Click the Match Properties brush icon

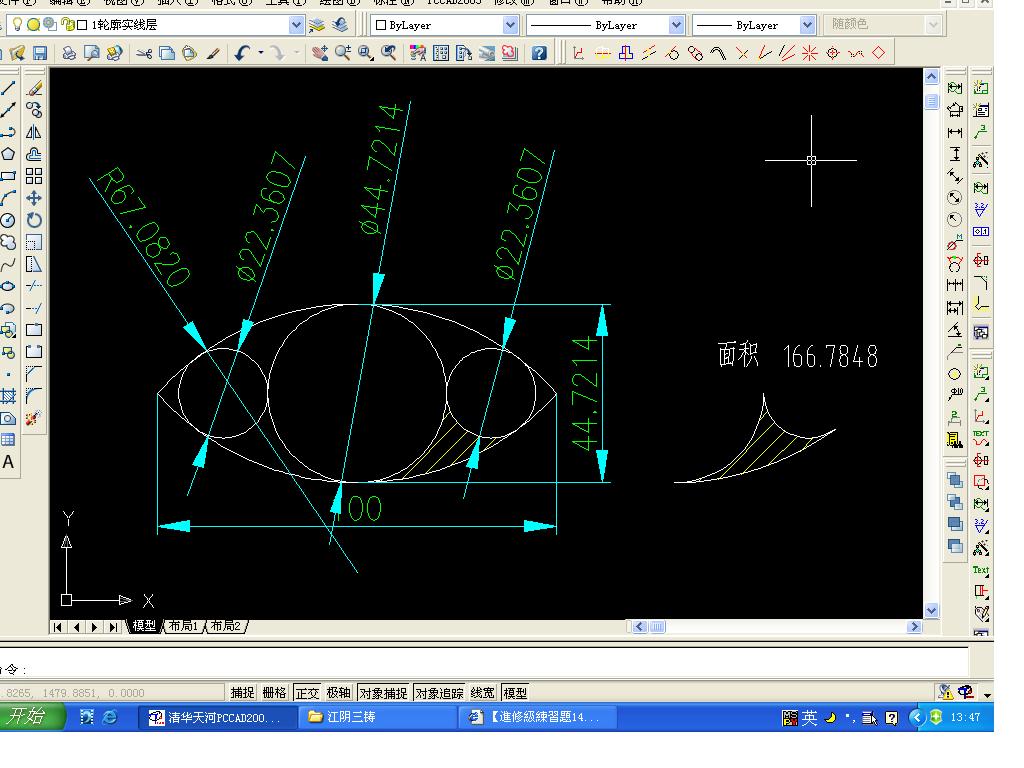tap(213, 53)
